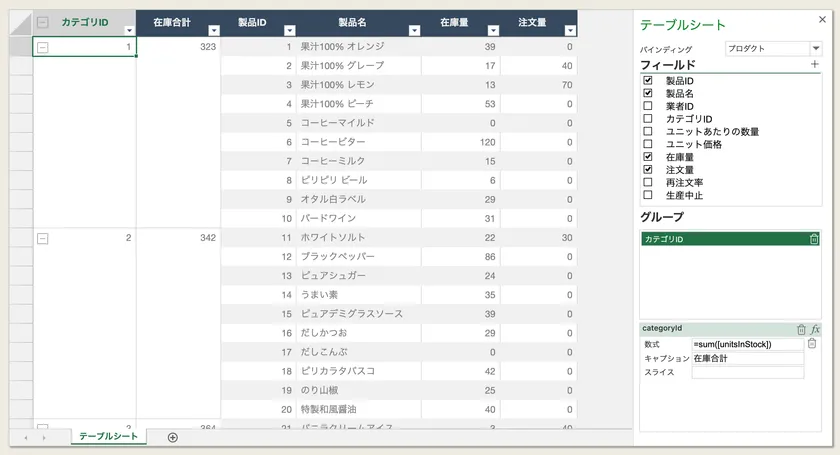This screenshot has width=840, height=455.
Task: Collapse category group 1 row
Action: (43, 47)
